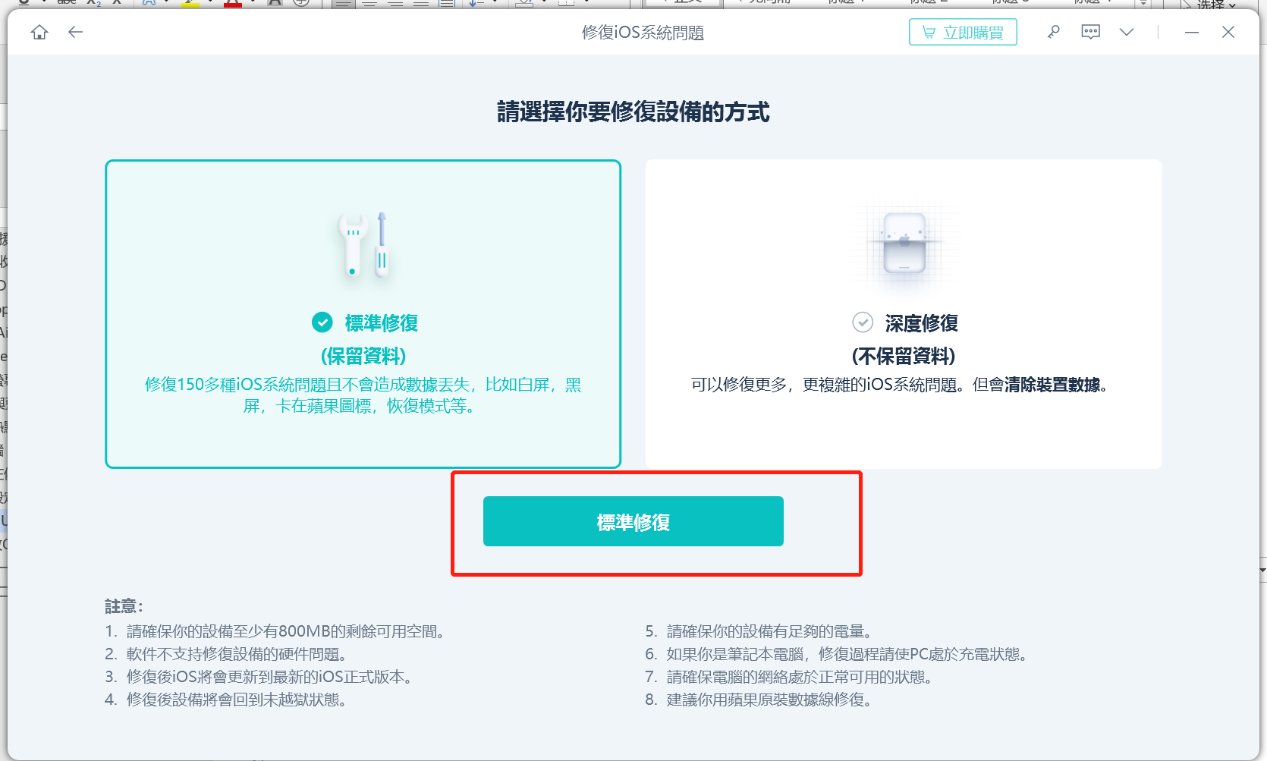Expand the chevron menu in title bar
The height and width of the screenshot is (761, 1267).
coord(1127,32)
